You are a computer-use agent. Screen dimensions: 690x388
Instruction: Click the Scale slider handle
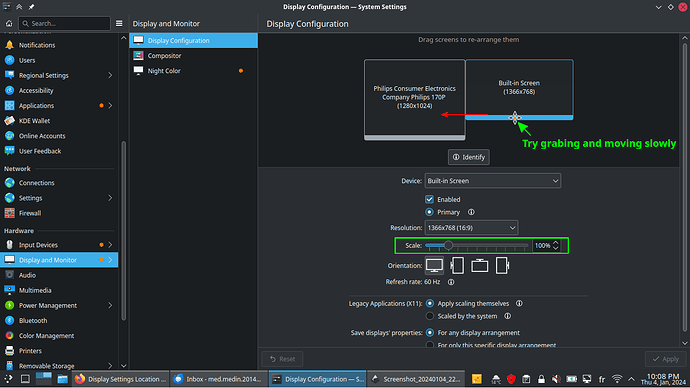tap(448, 245)
